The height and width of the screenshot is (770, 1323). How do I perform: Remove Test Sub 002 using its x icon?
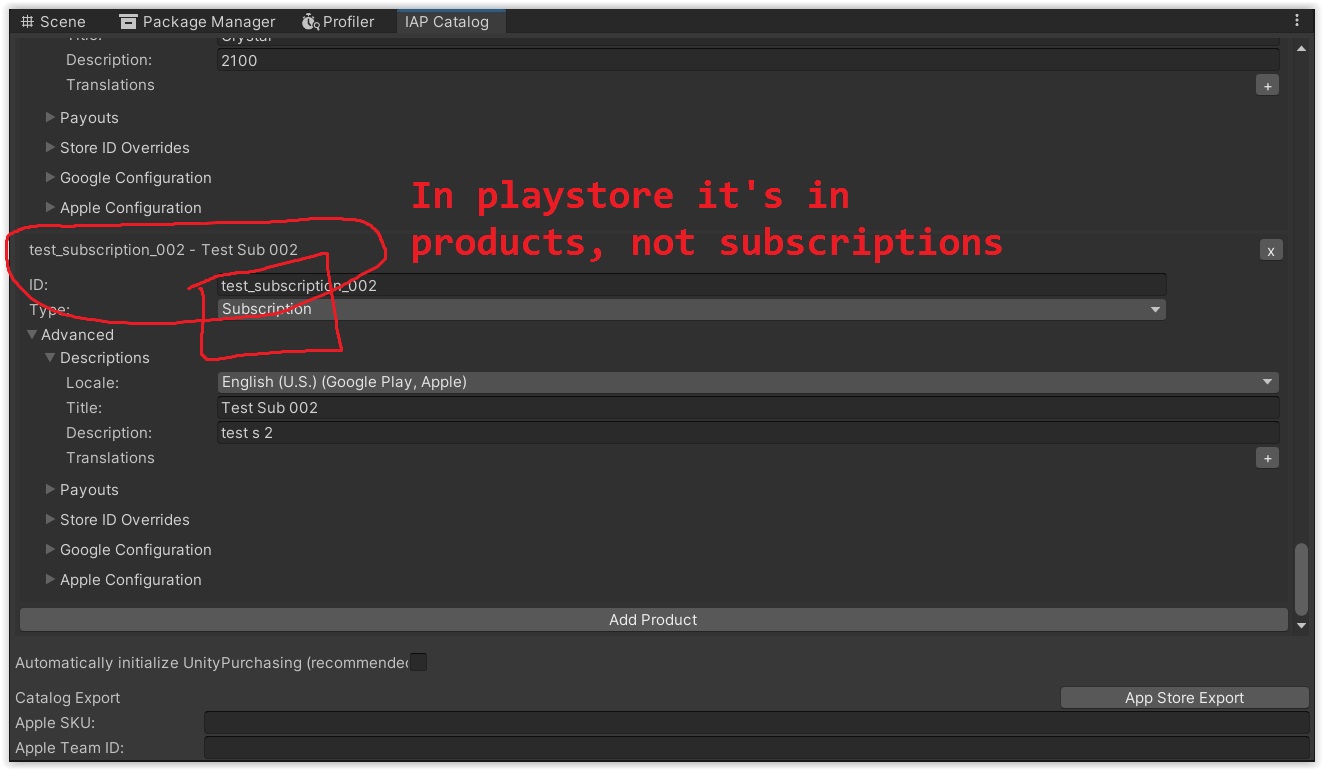[1271, 250]
